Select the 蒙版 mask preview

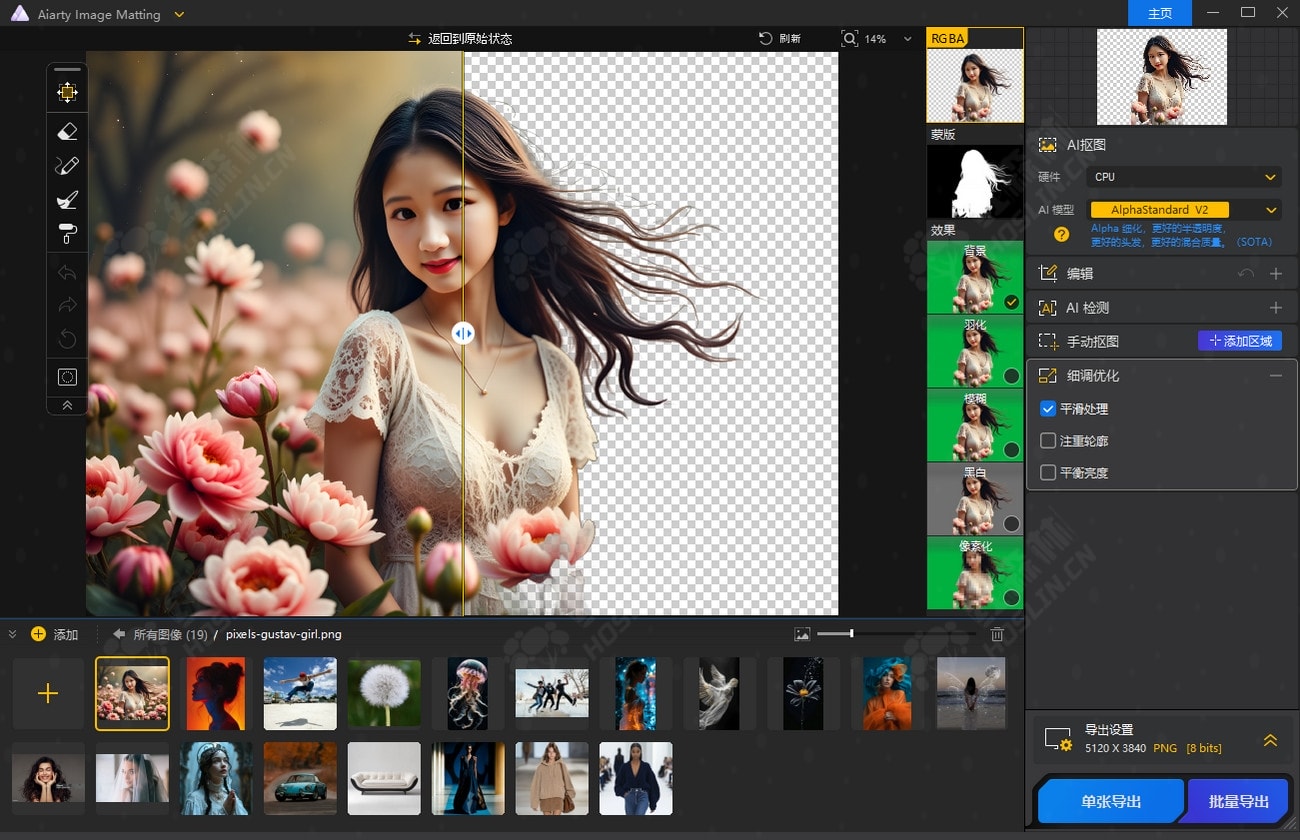974,182
